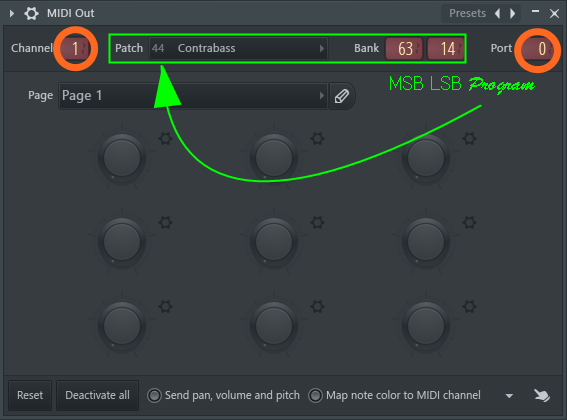This screenshot has height=420, width=567.
Task: Open gear settings of top-middle knob
Action: coord(317,139)
